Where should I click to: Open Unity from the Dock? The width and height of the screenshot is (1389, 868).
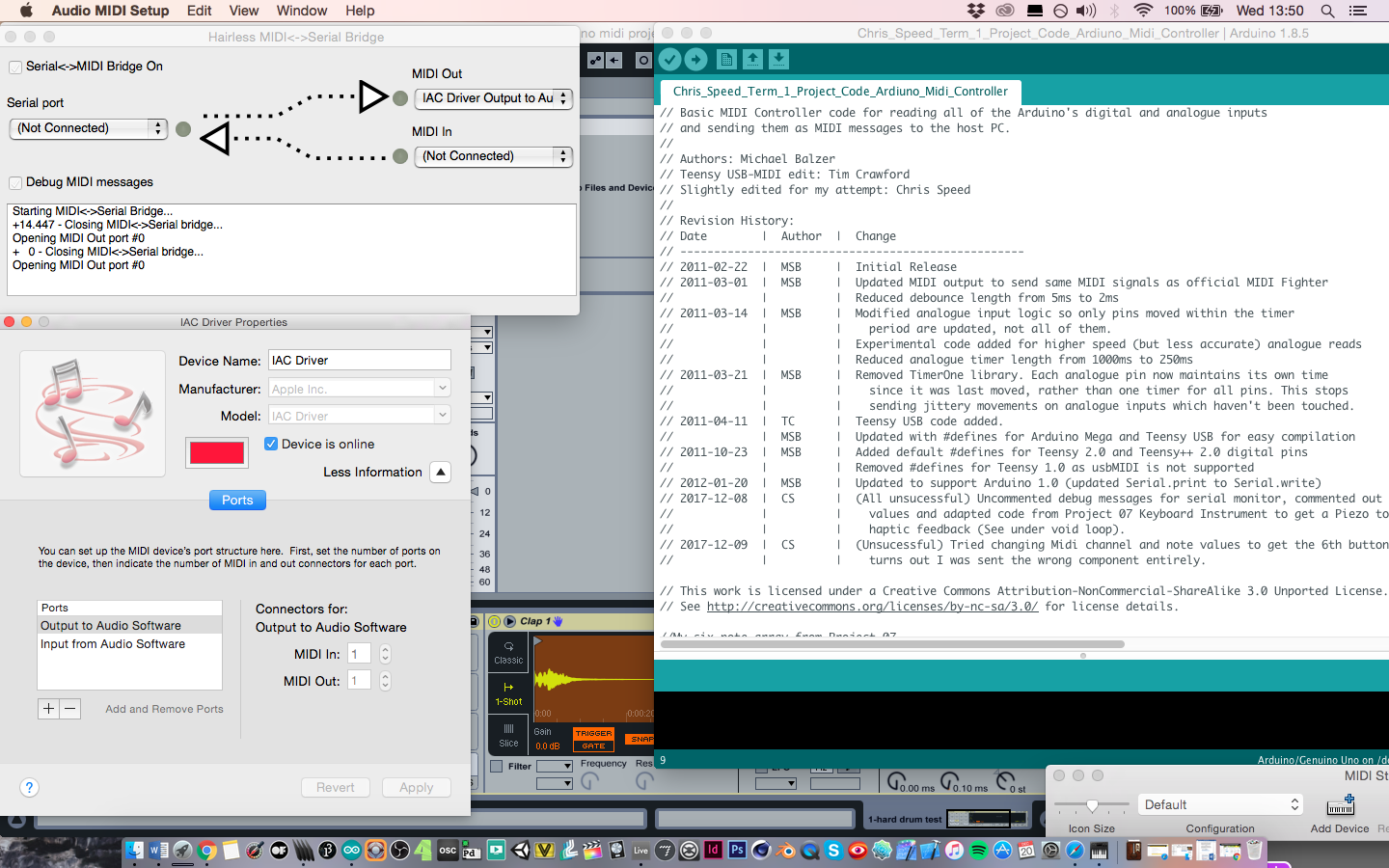(520, 850)
